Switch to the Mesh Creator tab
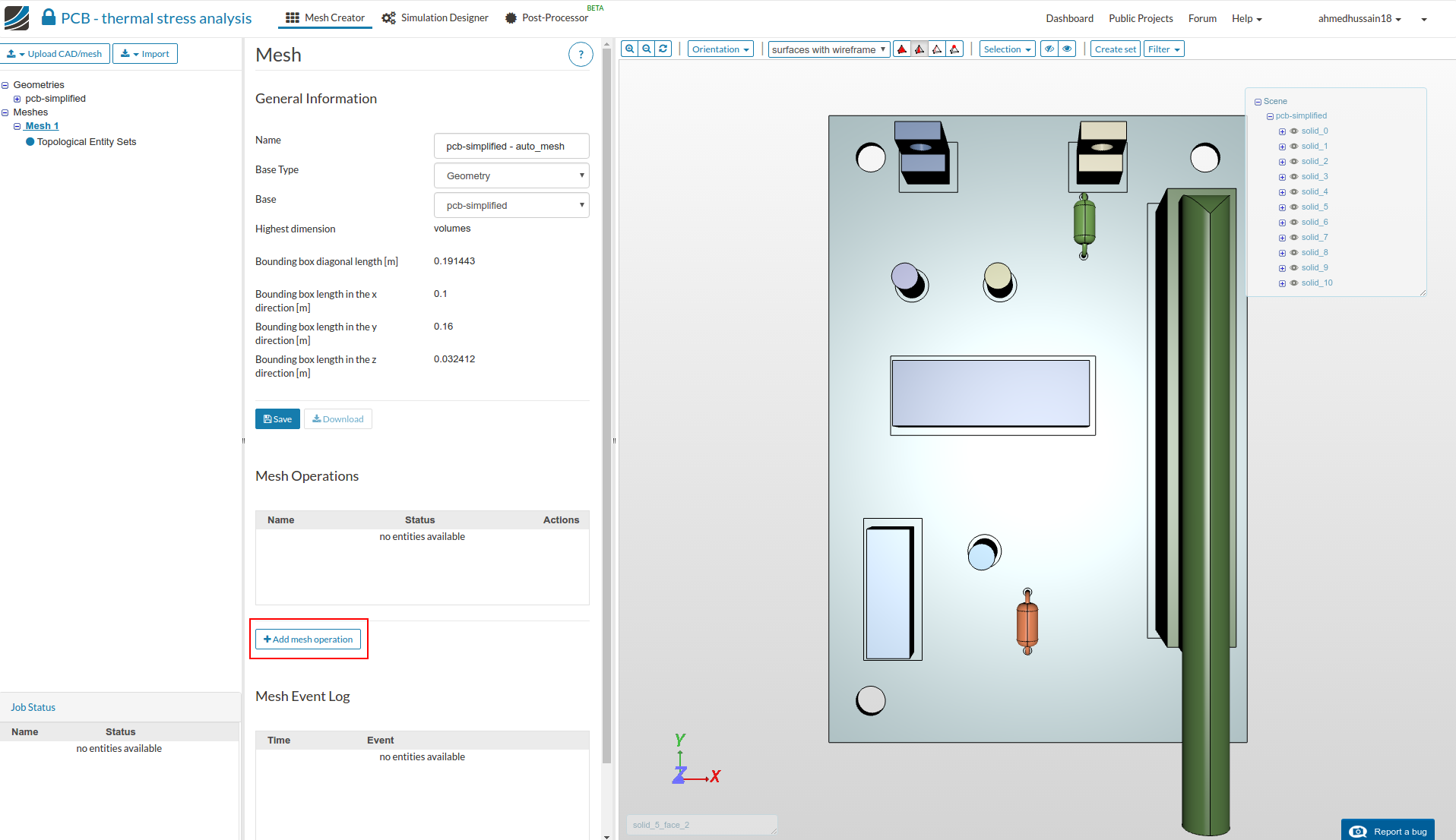Screen dimensions: 1456x840 coord(325,17)
